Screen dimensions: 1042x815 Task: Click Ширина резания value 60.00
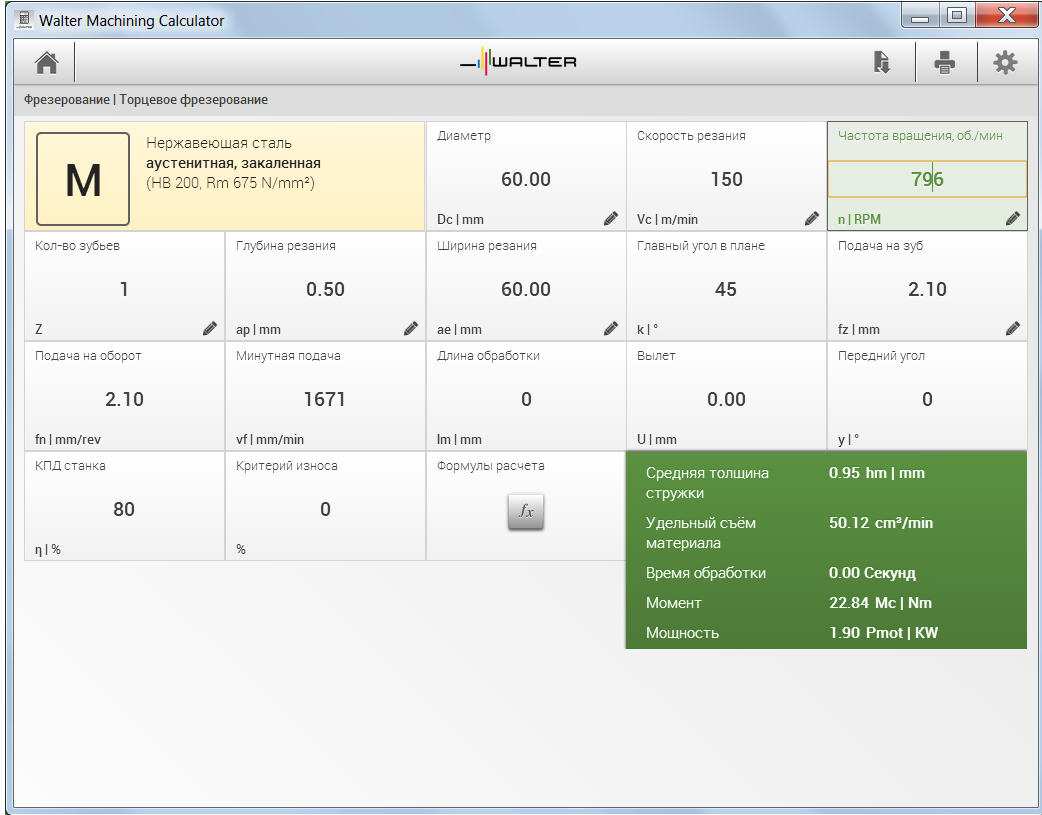526,289
